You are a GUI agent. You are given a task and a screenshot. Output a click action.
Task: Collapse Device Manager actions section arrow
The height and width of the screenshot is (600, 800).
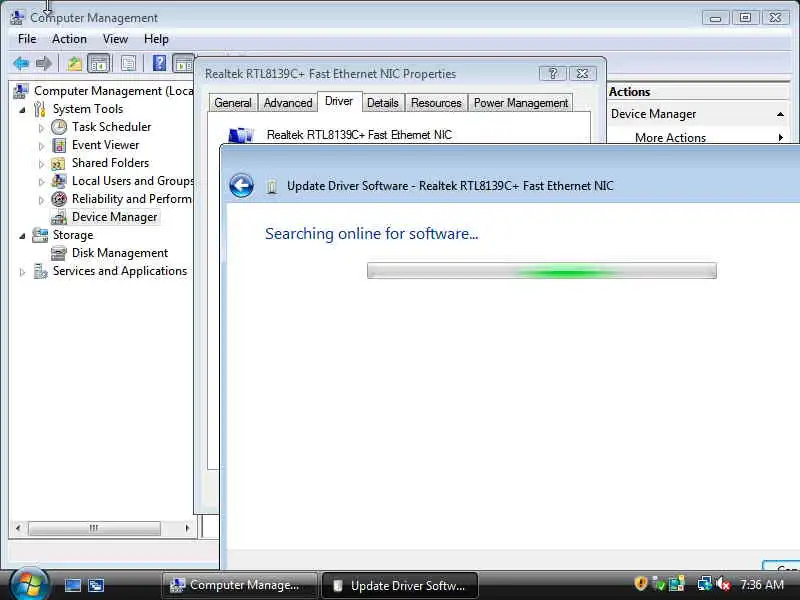point(780,114)
